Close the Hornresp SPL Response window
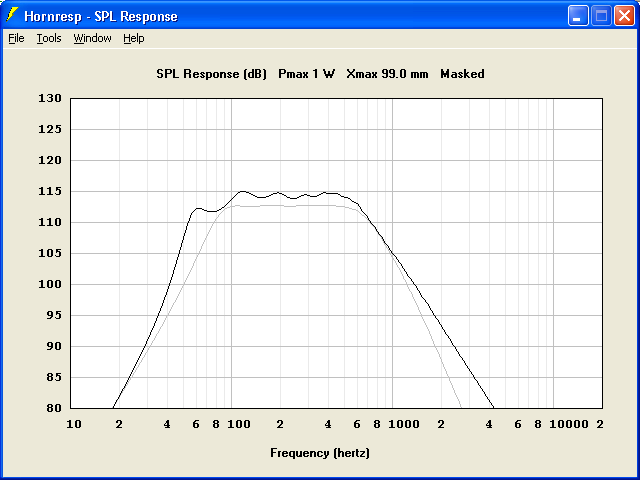The width and height of the screenshot is (640, 480). tap(624, 16)
